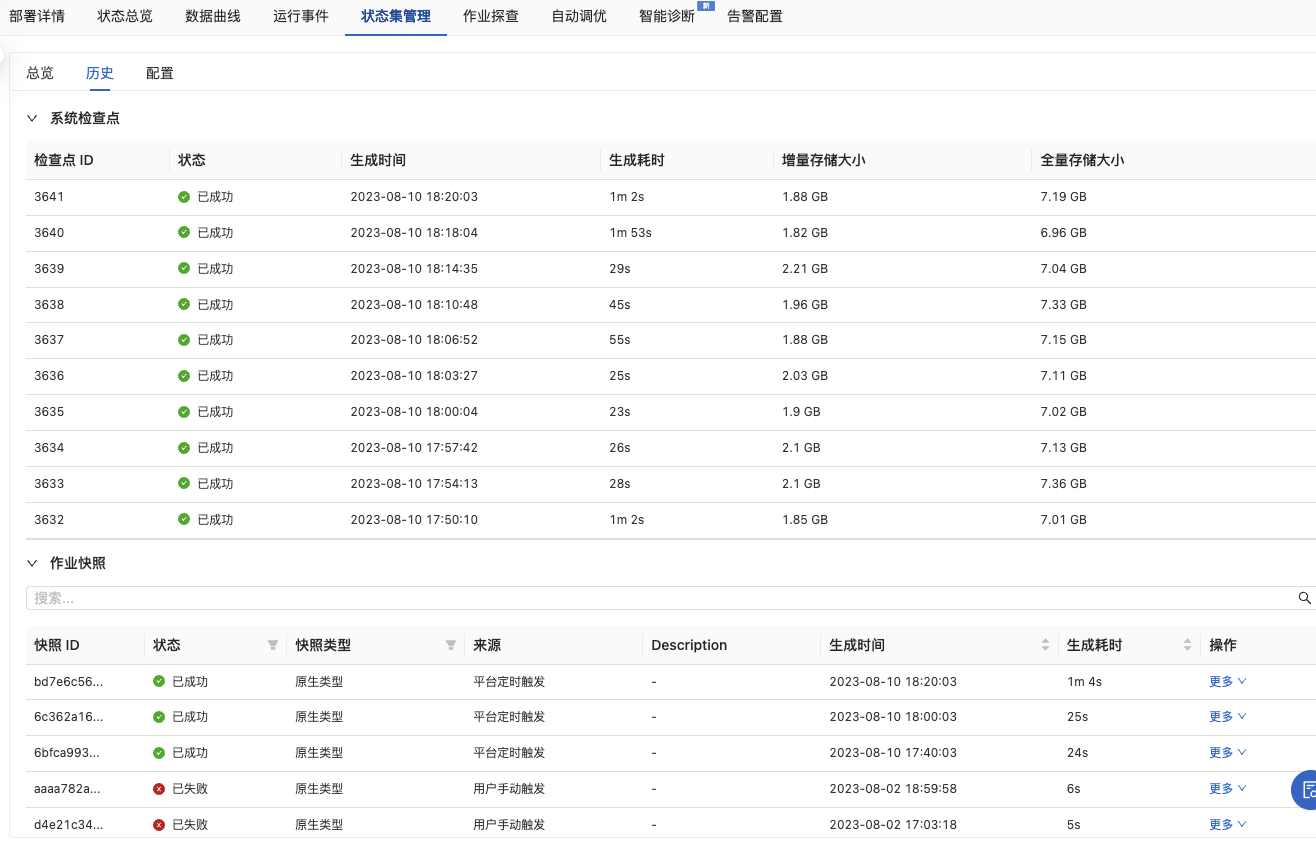Viewport: 1316px width, 843px height.
Task: Click checkpoint ID 3637 cell
Action: coord(49,340)
